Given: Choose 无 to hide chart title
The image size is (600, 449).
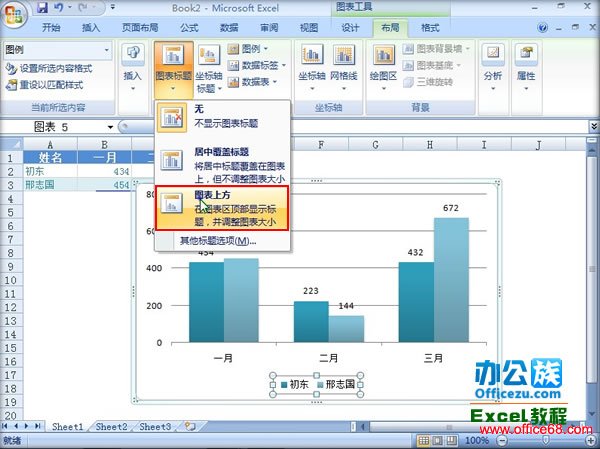Looking at the screenshot, I should (223, 117).
